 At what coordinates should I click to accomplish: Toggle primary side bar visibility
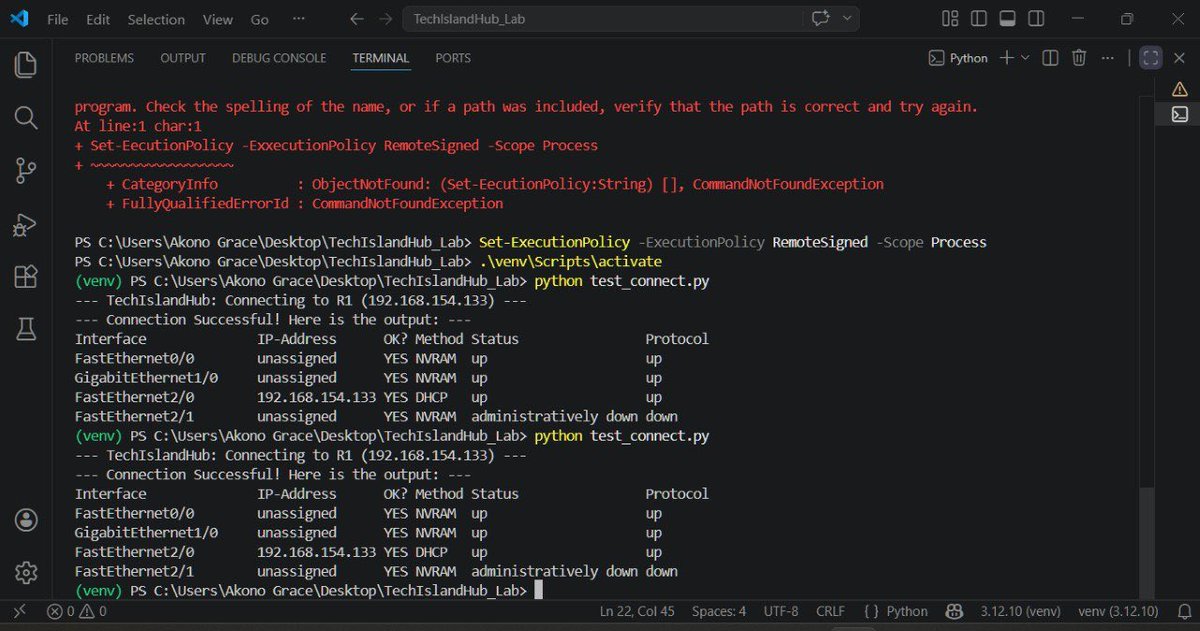tap(979, 19)
